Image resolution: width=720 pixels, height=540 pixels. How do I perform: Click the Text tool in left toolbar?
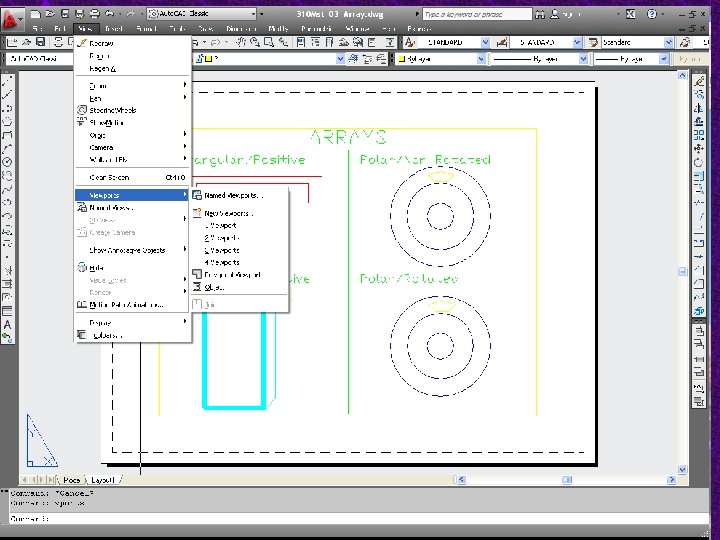8,324
